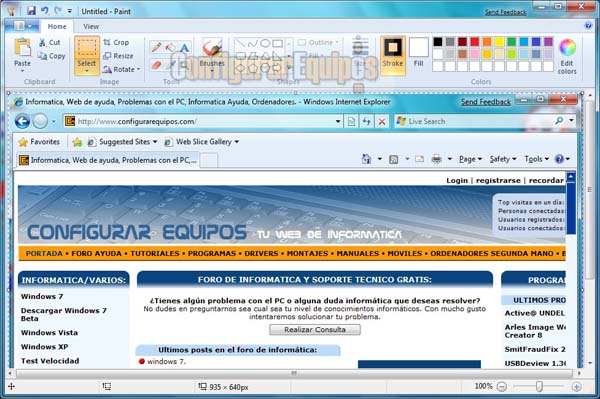The image size is (600, 399).
Task: Select the Pencil tool
Action: coord(156,47)
